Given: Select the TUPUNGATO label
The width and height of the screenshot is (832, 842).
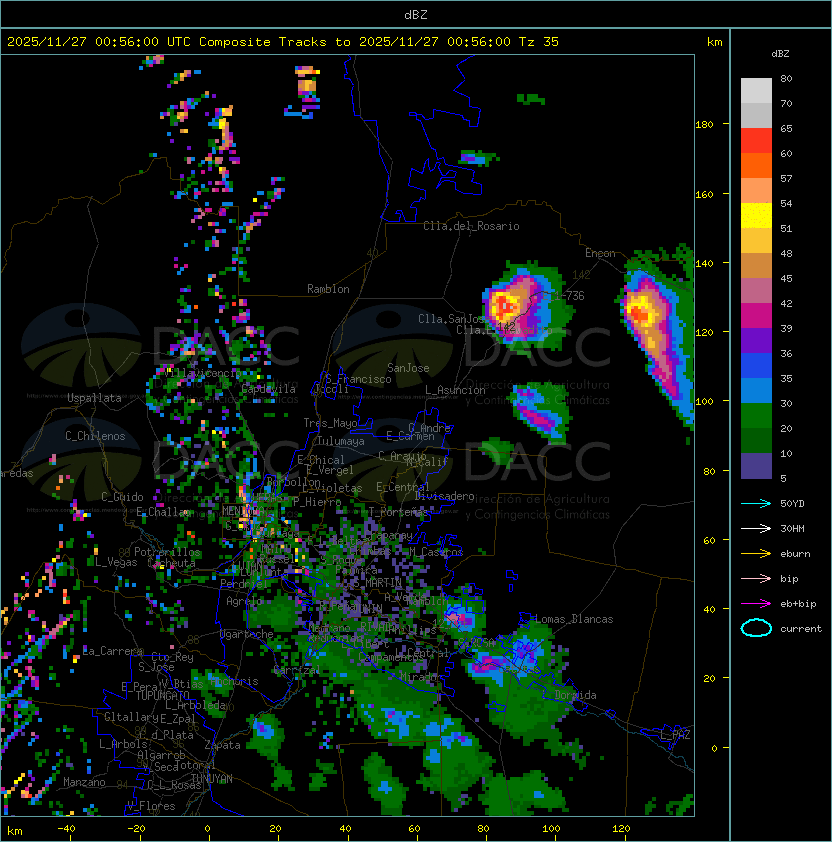Looking at the screenshot, I should coord(162,696).
